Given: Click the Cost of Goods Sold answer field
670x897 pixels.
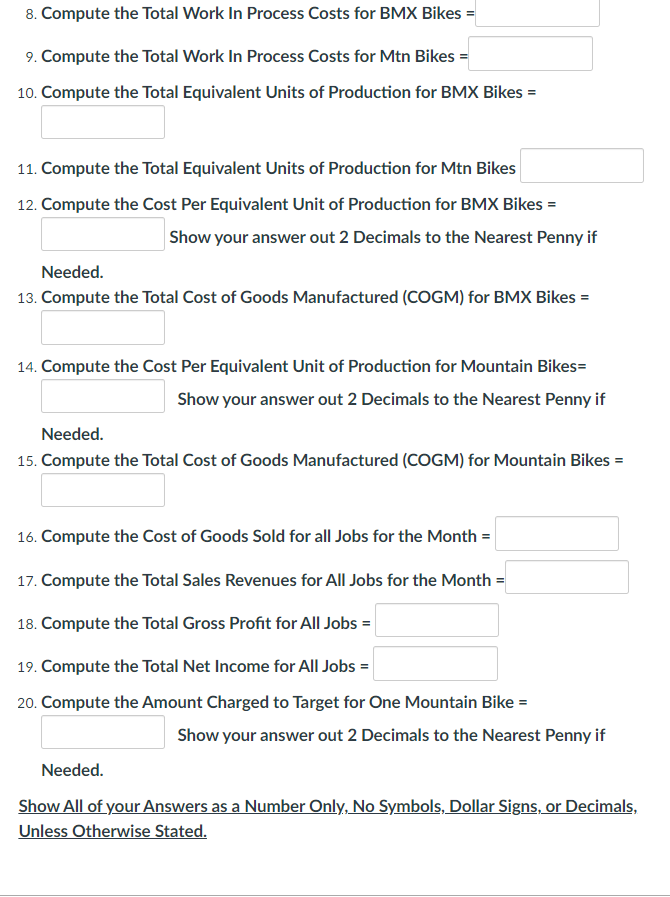Looking at the screenshot, I should pos(556,533).
